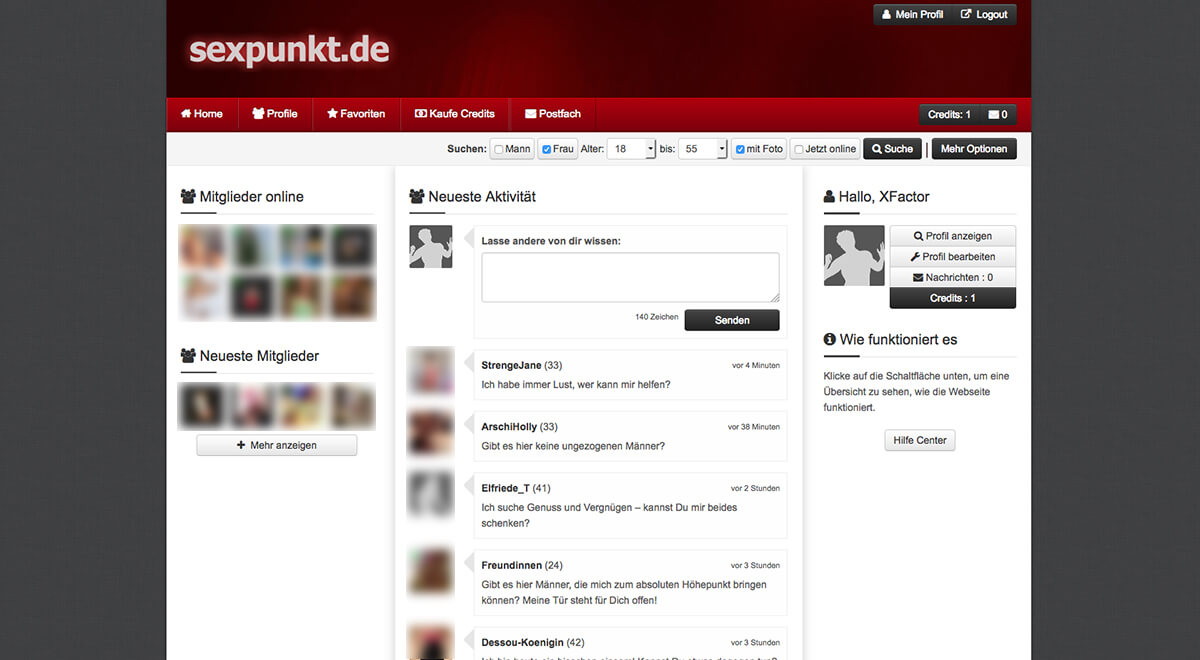Click the group icon beside Neueste Aktivität

[x=417, y=197]
